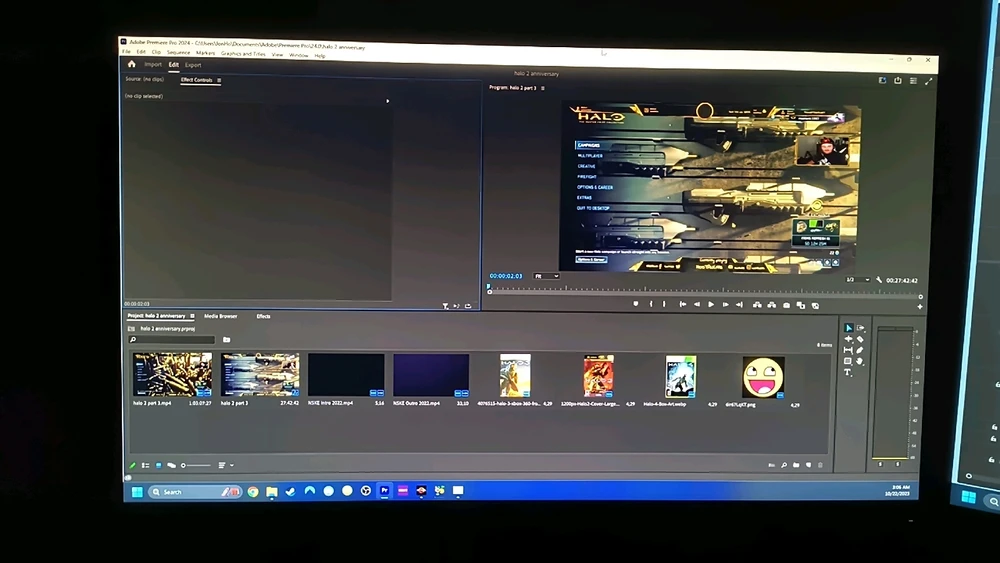Switch to the Media Browser tab

coord(220,316)
